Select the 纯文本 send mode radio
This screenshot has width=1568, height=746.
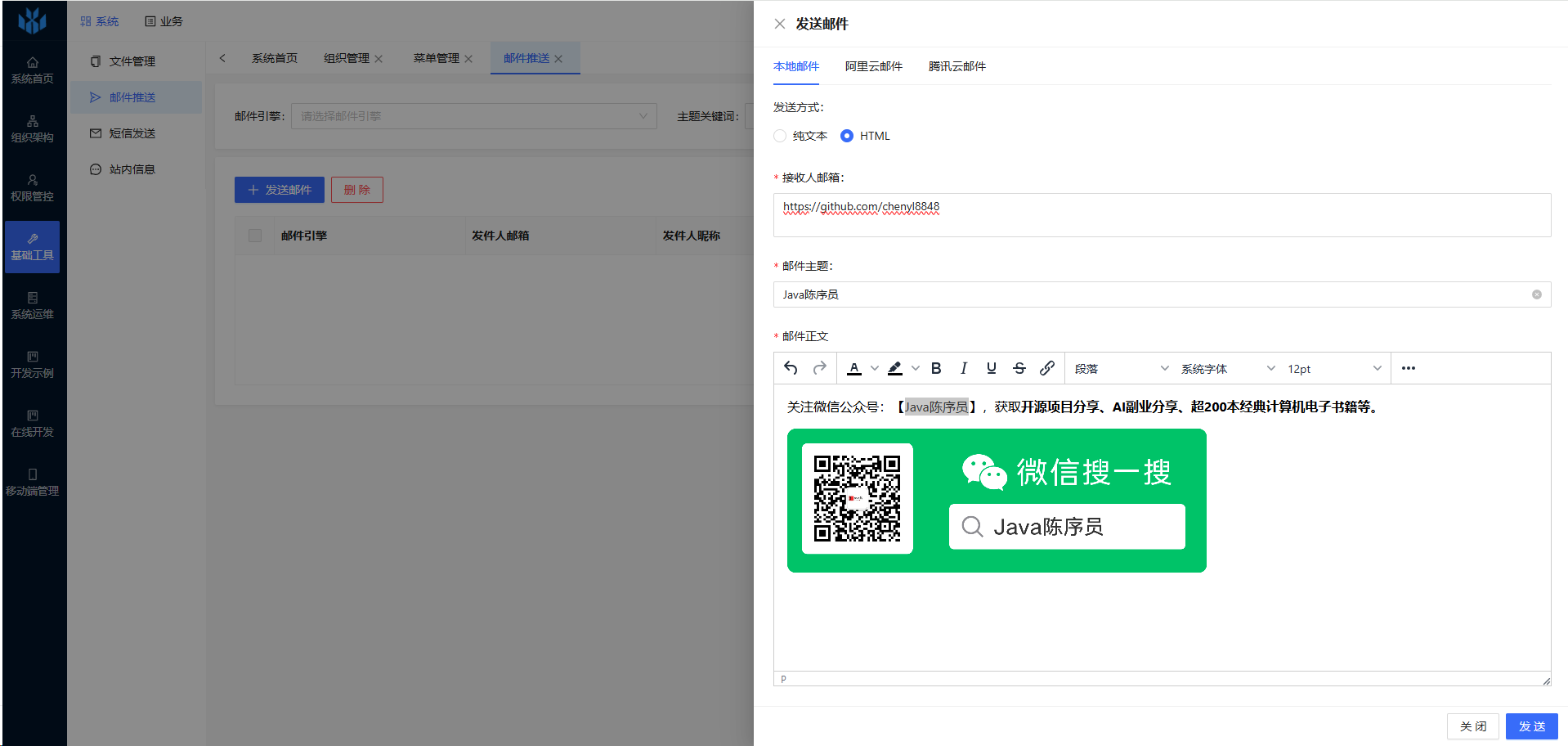[x=780, y=136]
